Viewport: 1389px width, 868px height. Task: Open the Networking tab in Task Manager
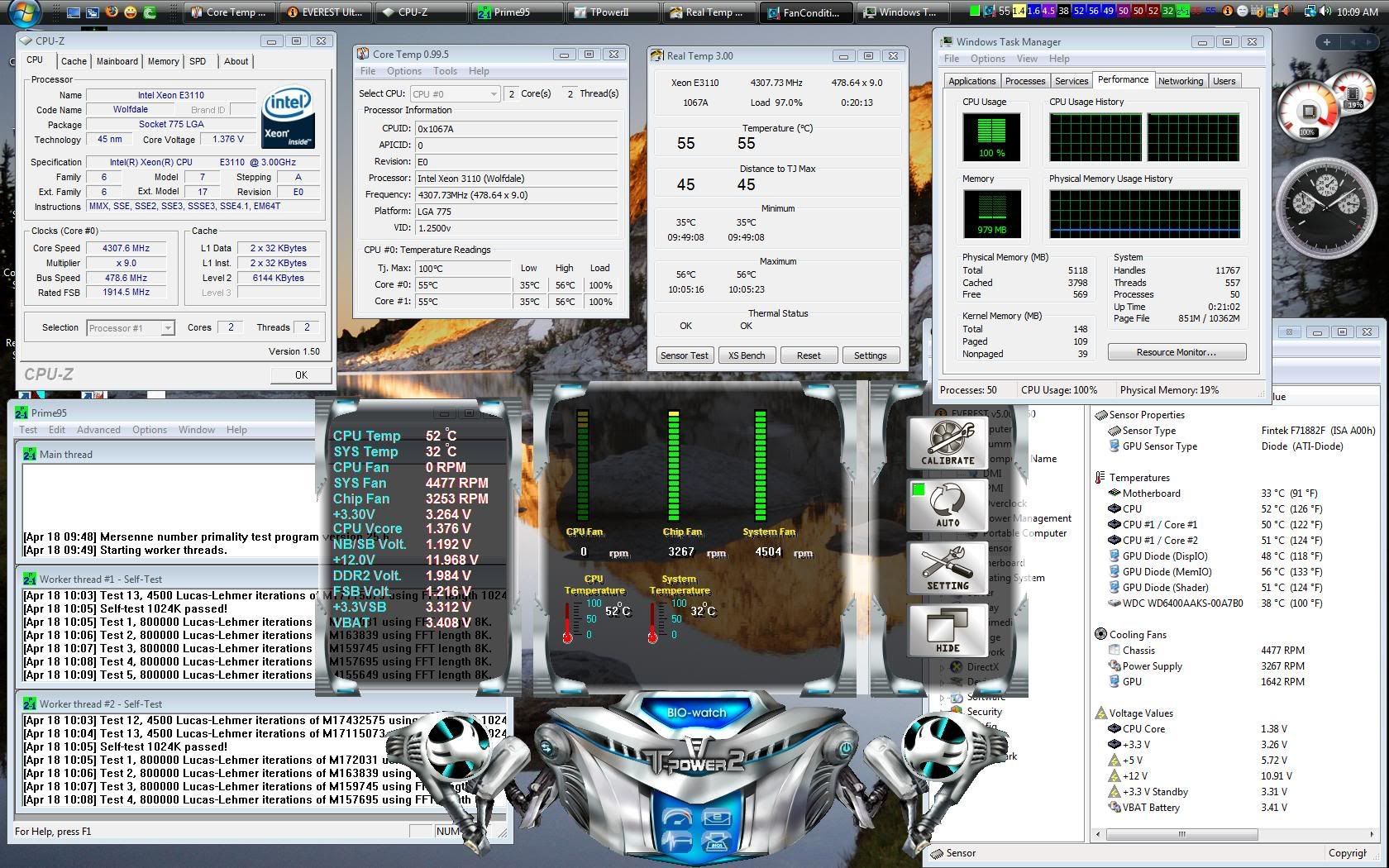[1180, 81]
